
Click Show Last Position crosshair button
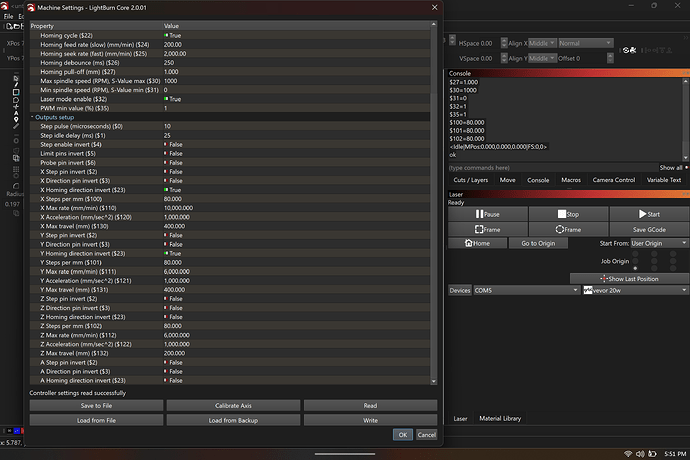[629, 278]
